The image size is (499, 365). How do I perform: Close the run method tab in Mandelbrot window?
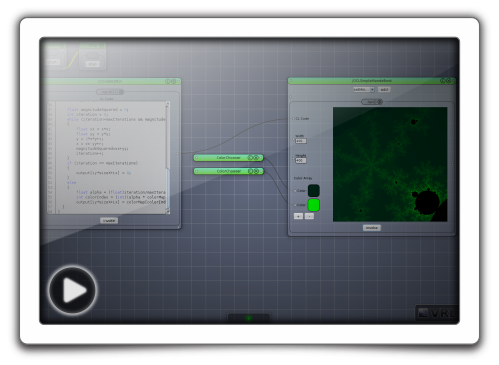(379, 102)
